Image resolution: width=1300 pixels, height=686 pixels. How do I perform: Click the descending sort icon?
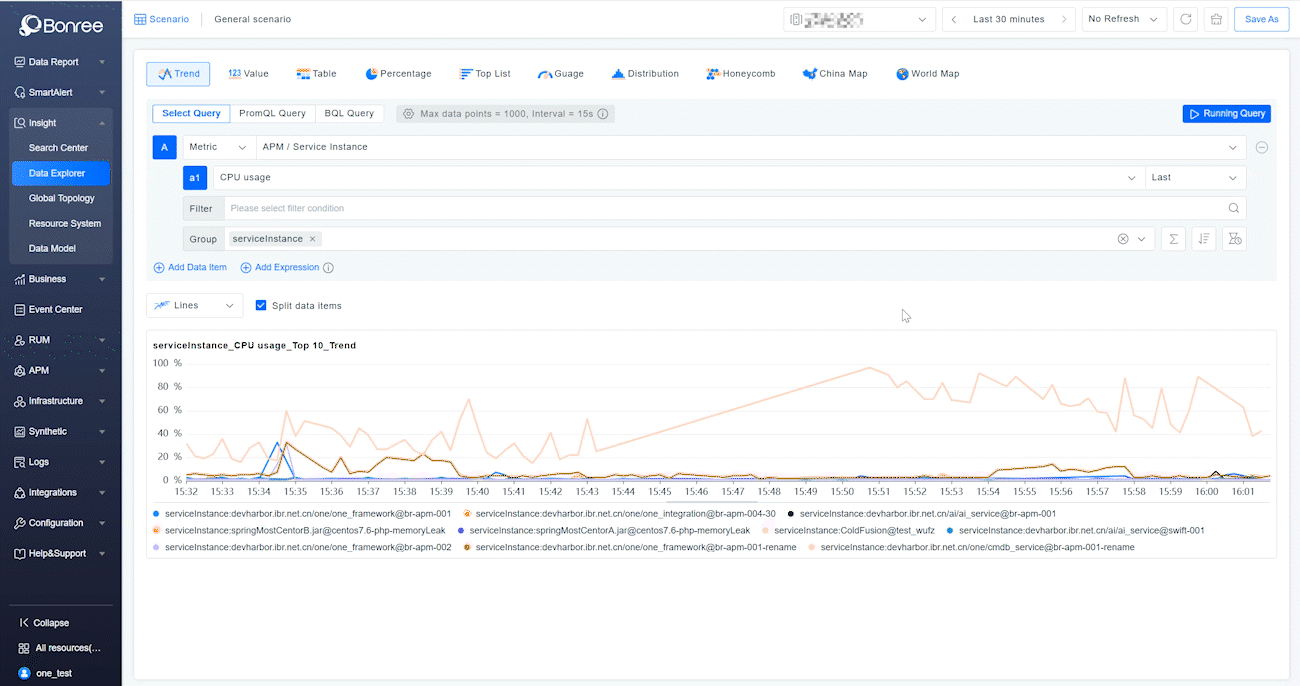1205,238
